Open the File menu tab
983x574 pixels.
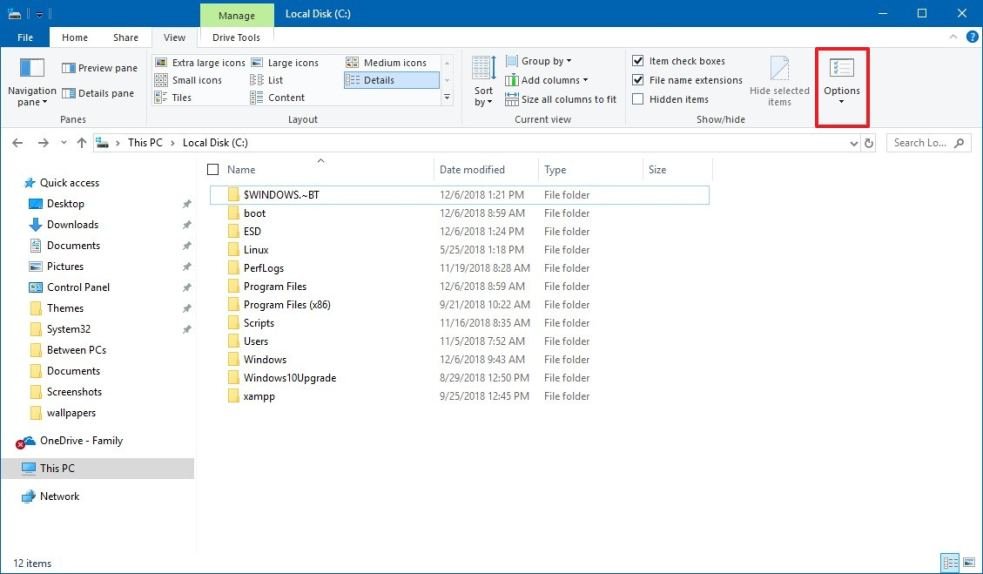coord(26,38)
